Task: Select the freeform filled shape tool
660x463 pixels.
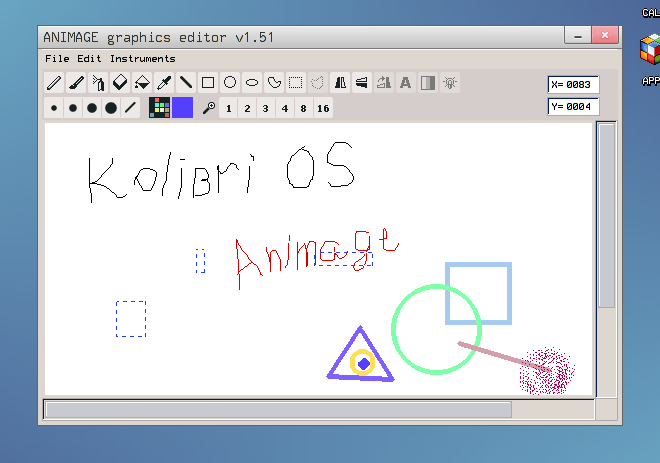Action: point(274,82)
